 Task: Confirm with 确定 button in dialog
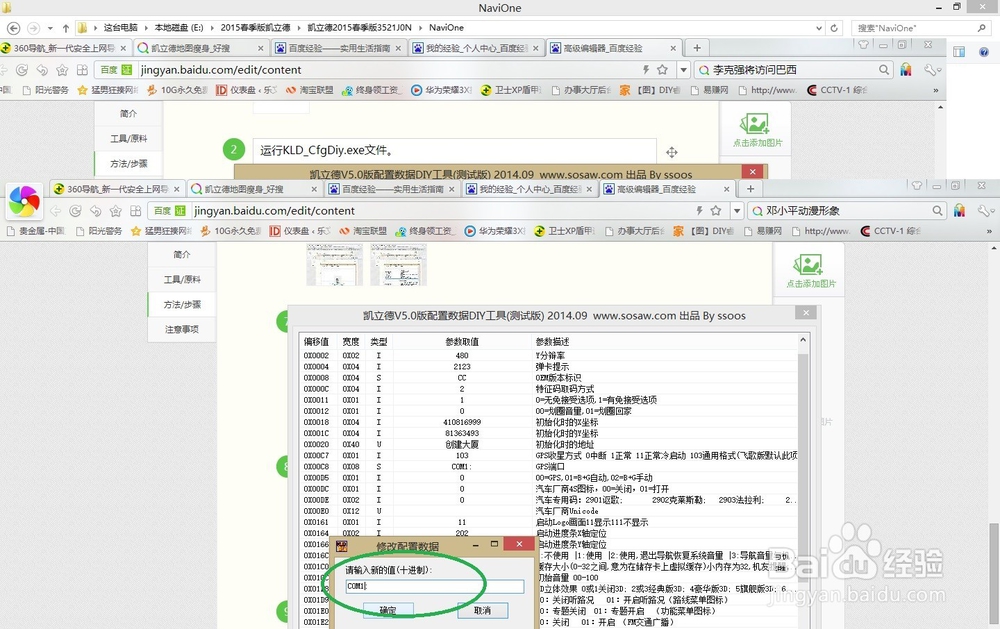coord(387,610)
